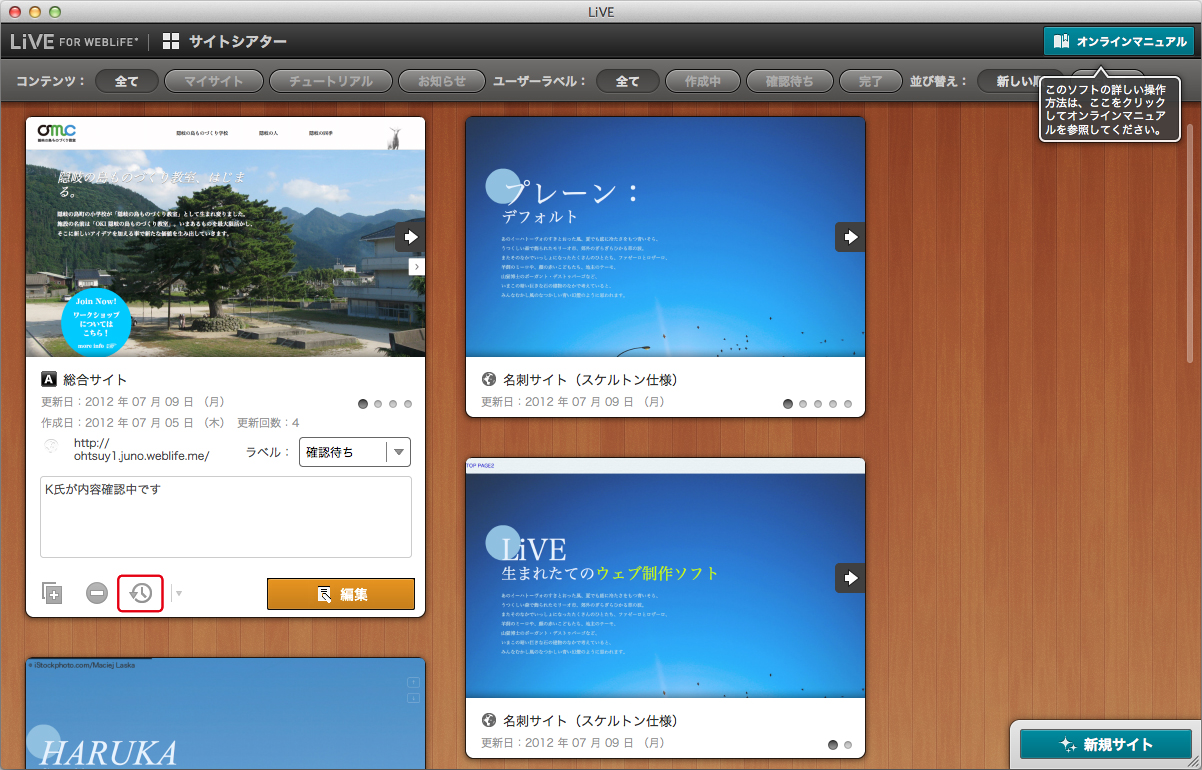
Task: Select 名刺サイト title under the プレーン thumbnail
Action: pyautogui.click(x=591, y=380)
